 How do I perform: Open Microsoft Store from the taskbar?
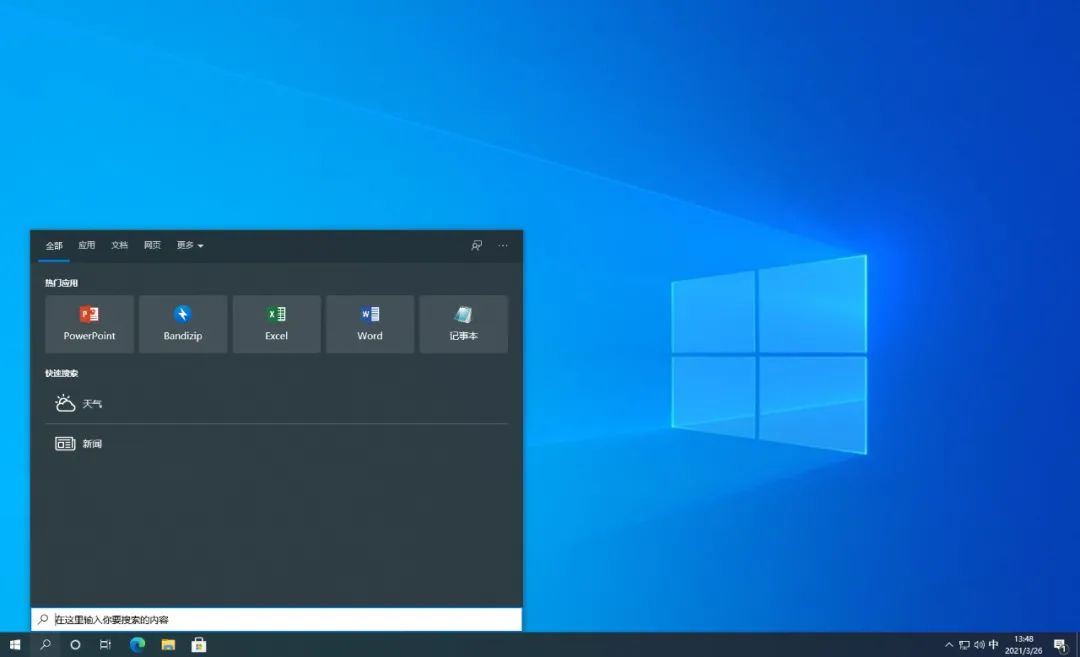[199, 645]
